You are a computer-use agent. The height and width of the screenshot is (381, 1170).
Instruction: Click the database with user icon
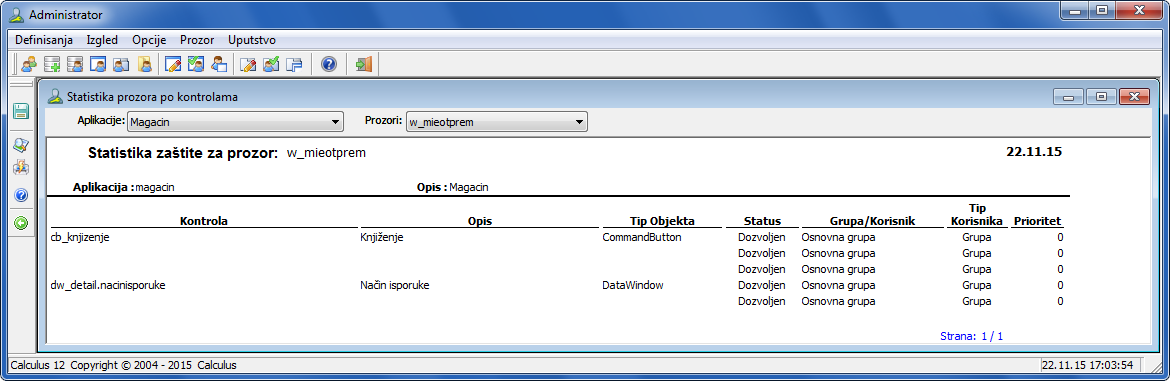pos(75,64)
